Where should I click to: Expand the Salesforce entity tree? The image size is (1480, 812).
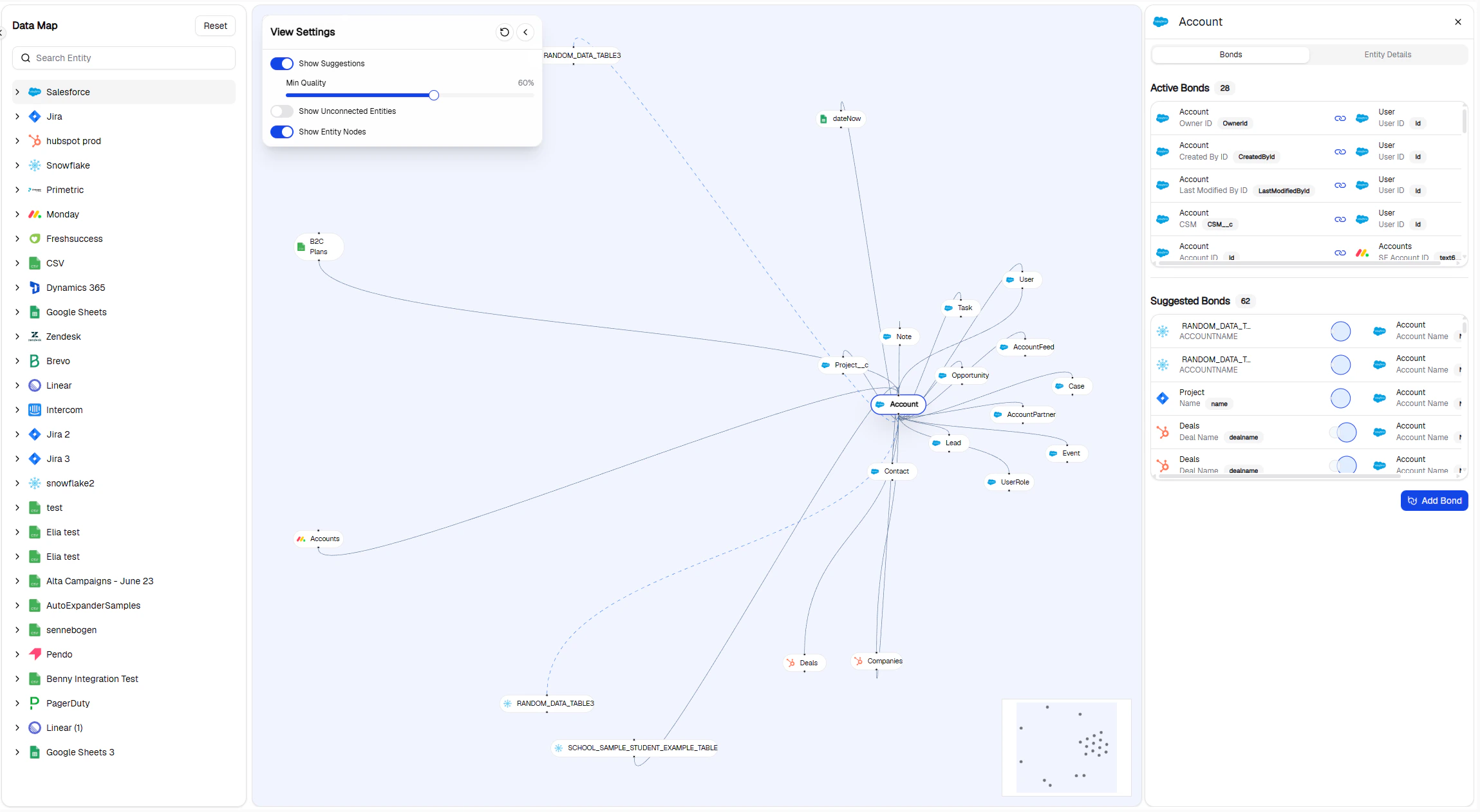click(x=17, y=92)
